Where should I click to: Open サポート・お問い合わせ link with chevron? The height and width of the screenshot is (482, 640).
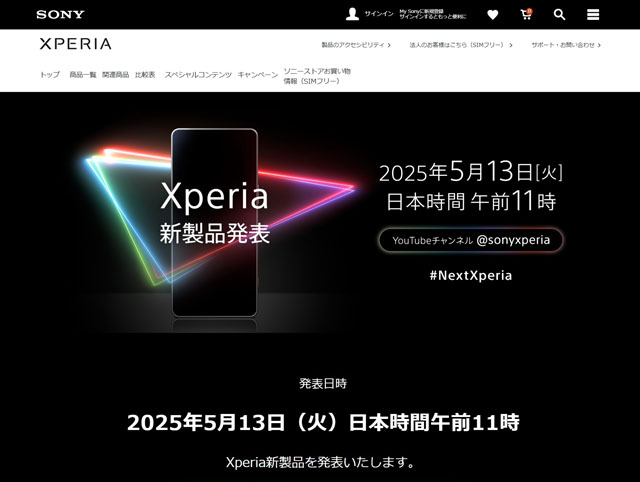click(566, 45)
